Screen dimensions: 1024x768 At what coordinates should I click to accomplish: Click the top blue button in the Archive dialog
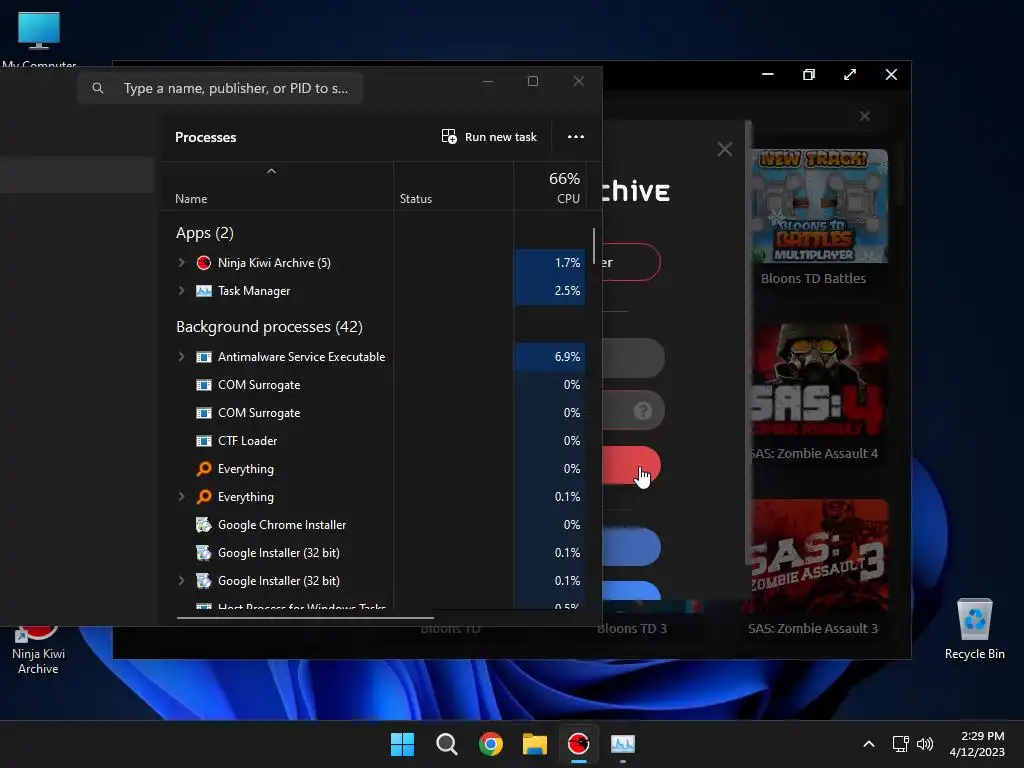[x=631, y=547]
